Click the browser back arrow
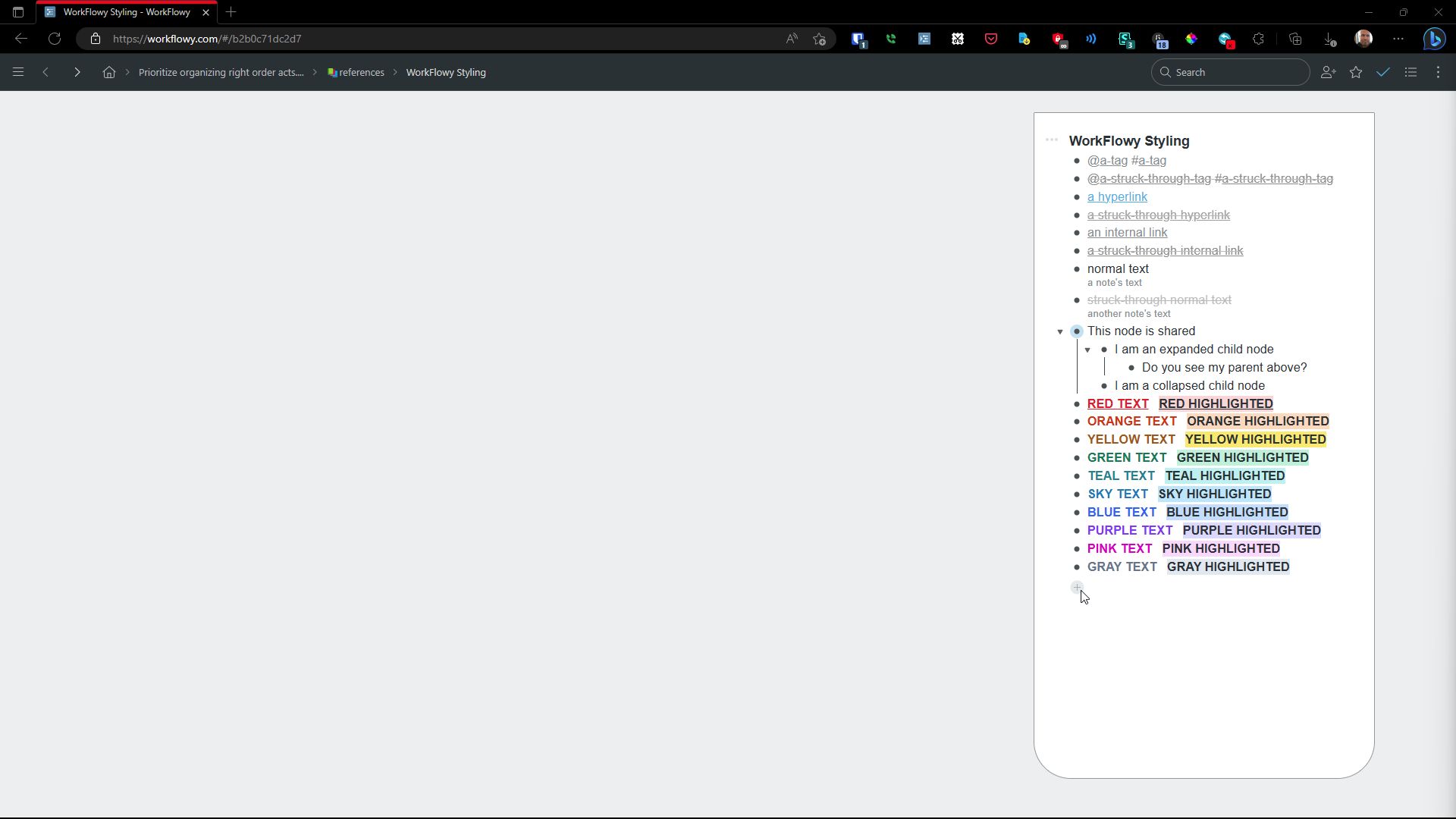The width and height of the screenshot is (1456, 819). [x=21, y=39]
